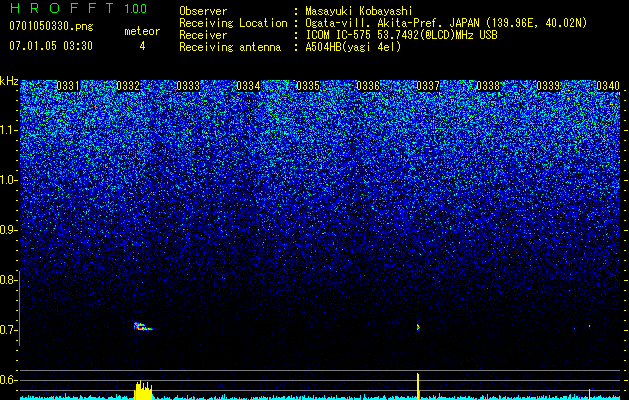This screenshot has width=629, height=400.
Task: Click the date stamp 07.01.05 03:30
Action: [51, 46]
